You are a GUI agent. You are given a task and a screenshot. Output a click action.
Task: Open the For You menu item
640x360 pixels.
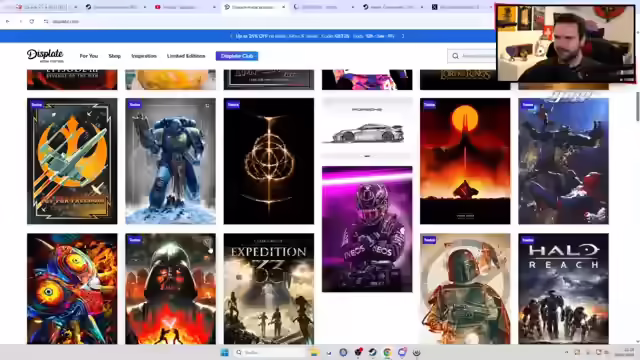coord(89,56)
